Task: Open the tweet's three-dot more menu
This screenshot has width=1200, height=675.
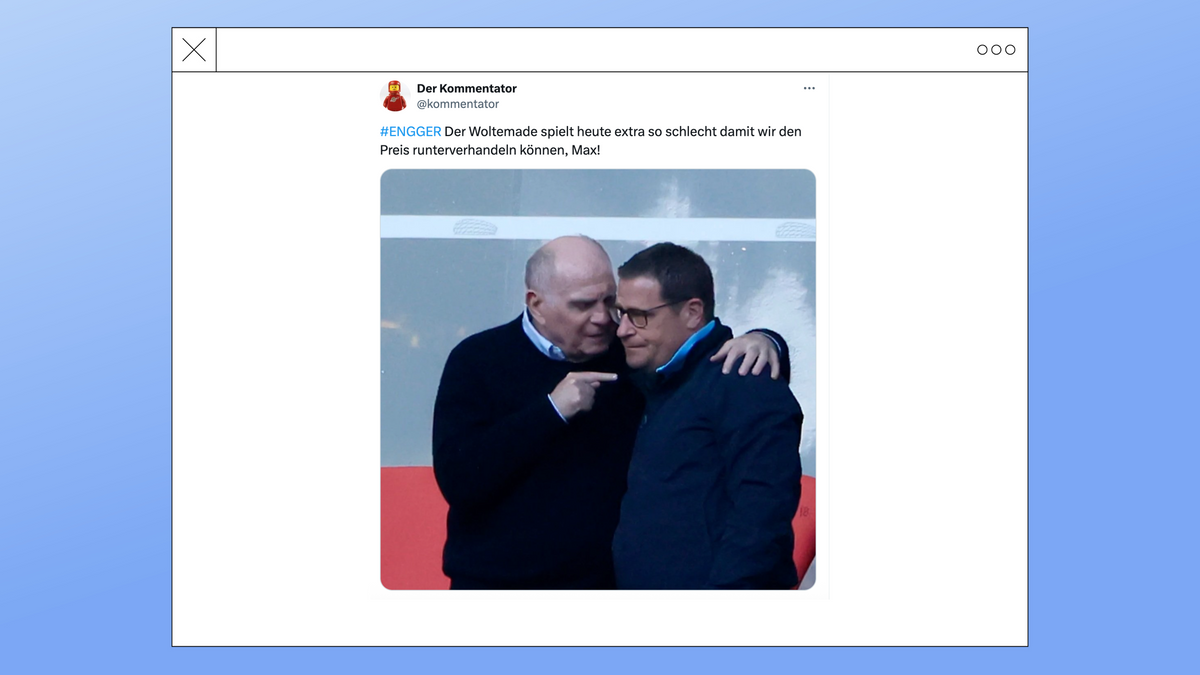Action: tap(809, 88)
